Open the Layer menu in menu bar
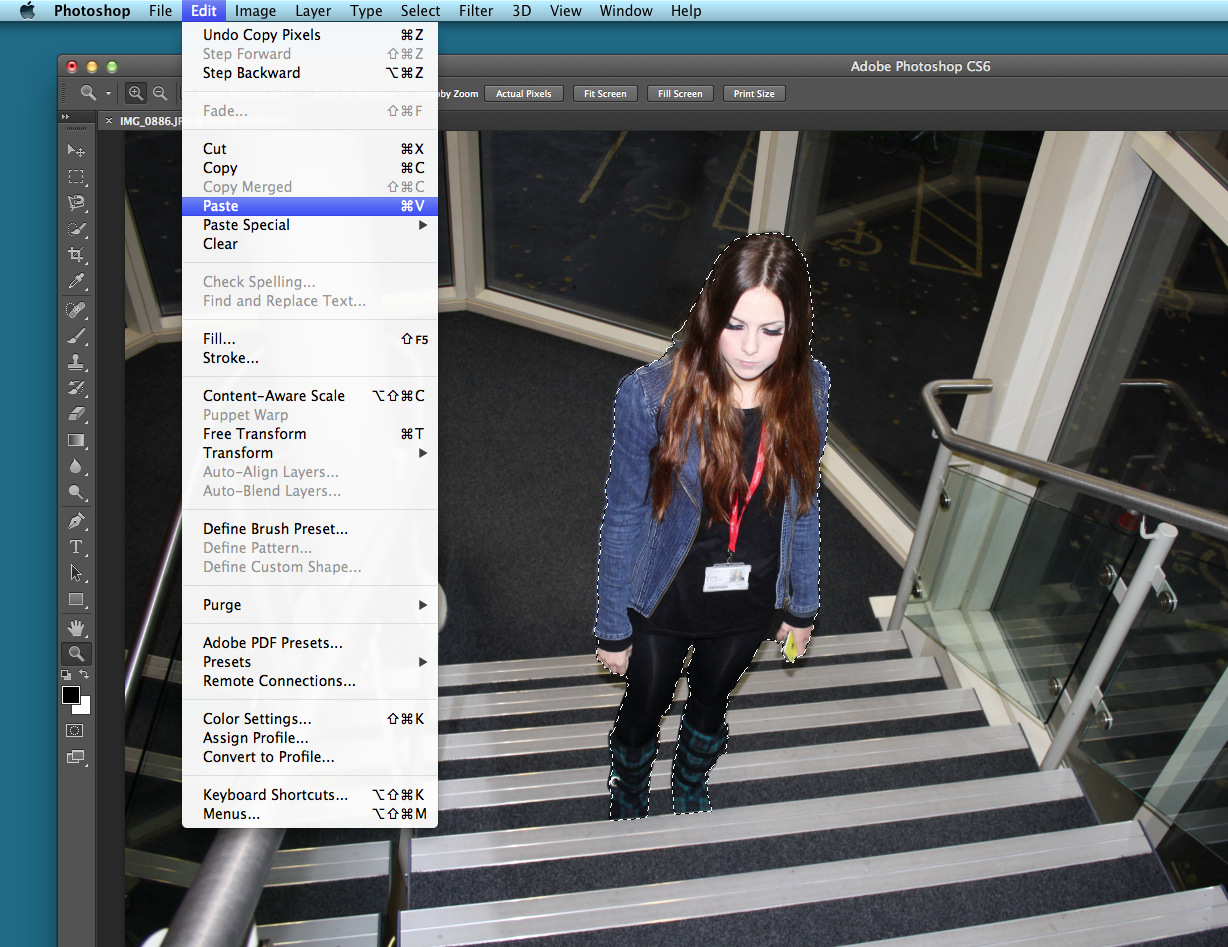Image resolution: width=1228 pixels, height=947 pixels. 313,11
